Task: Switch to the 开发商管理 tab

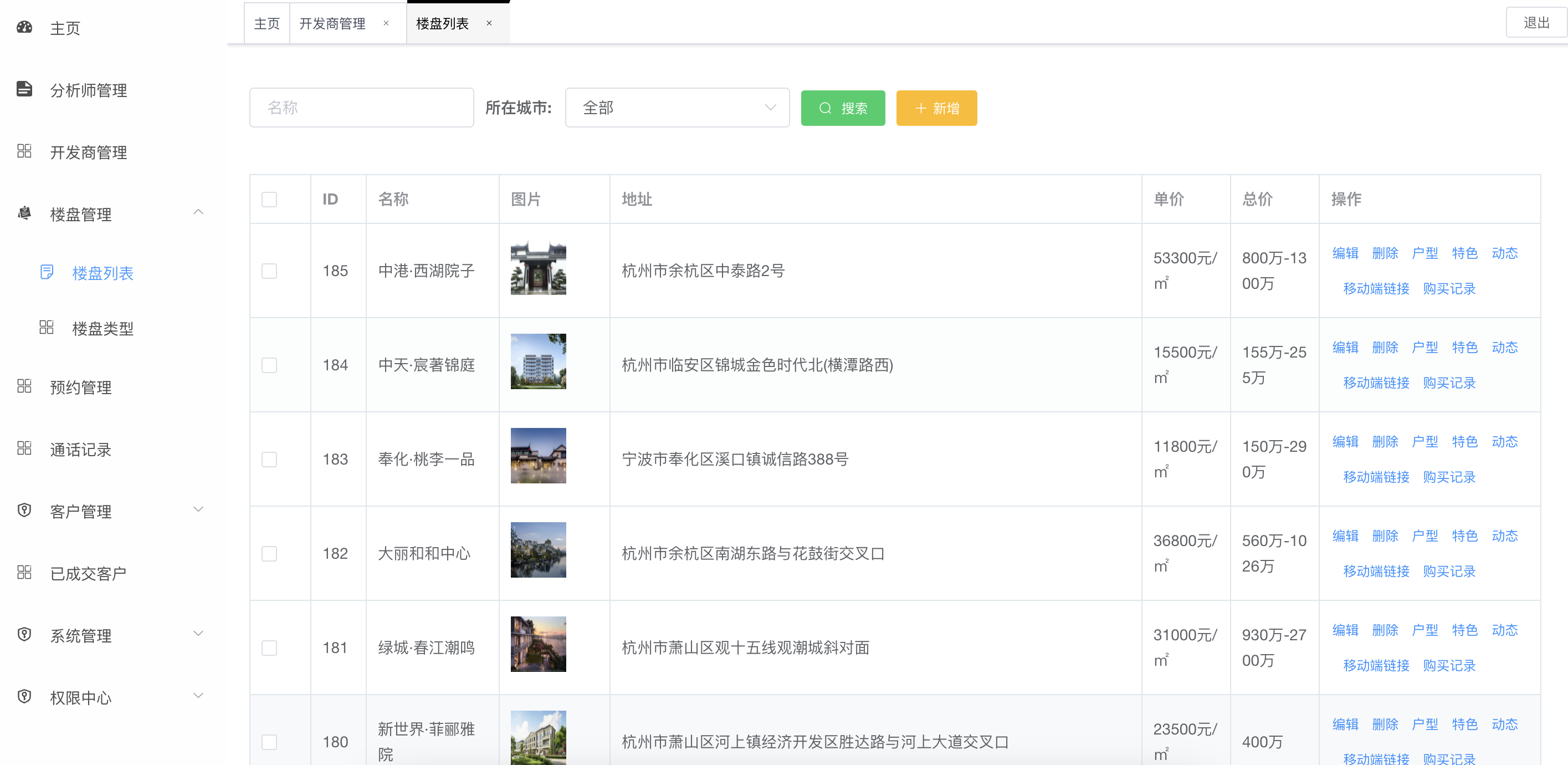Action: click(x=332, y=23)
